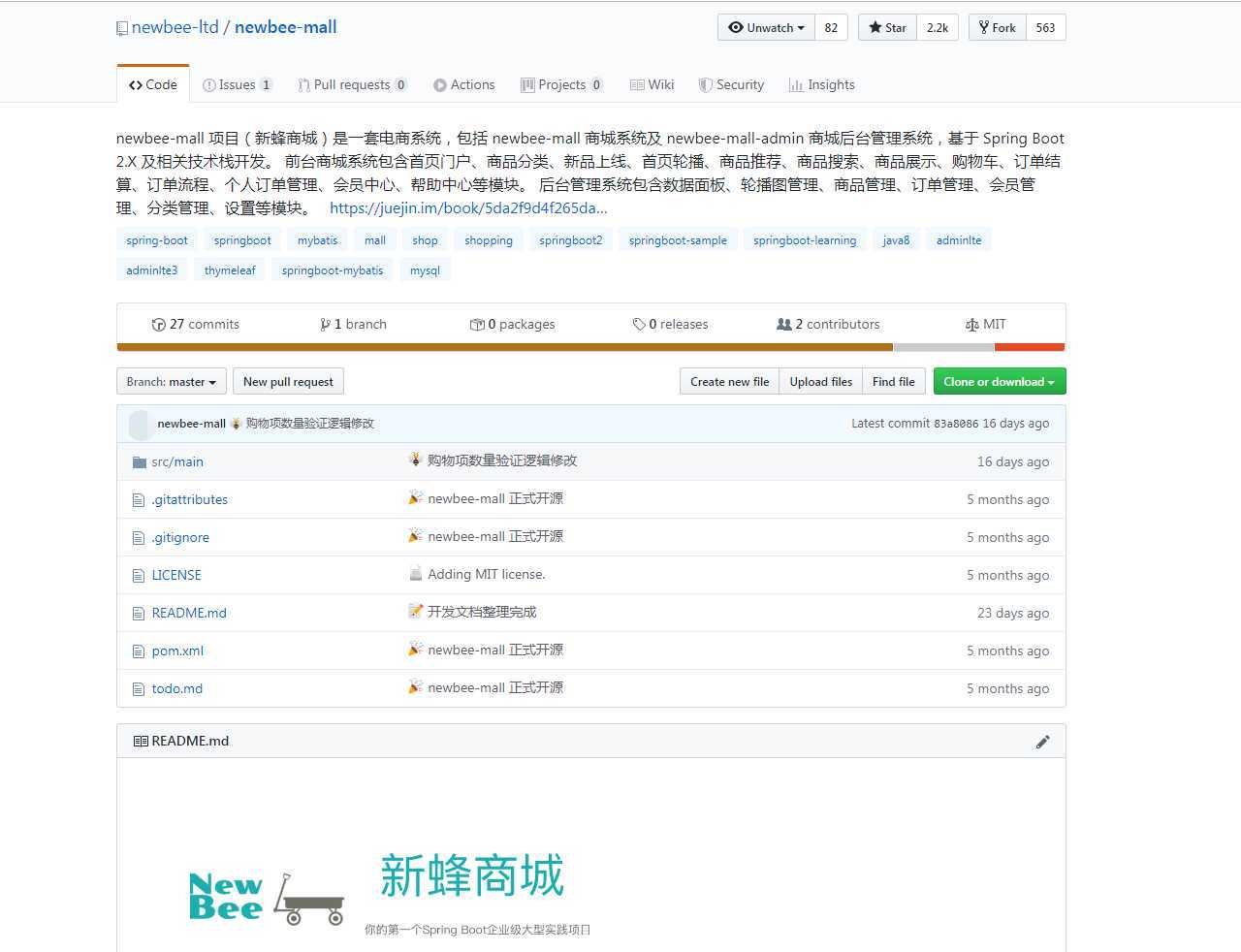Click the README.md header book icon
This screenshot has width=1241, height=952.
(141, 742)
